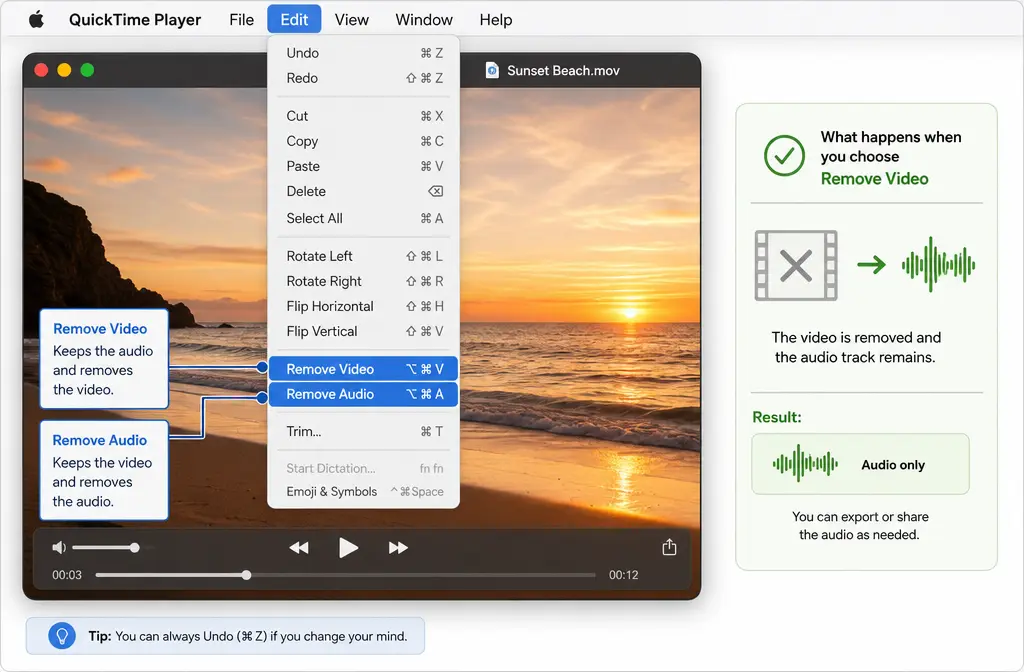The width and height of the screenshot is (1024, 672).
Task: Close the player window with red button
Action: click(x=41, y=70)
